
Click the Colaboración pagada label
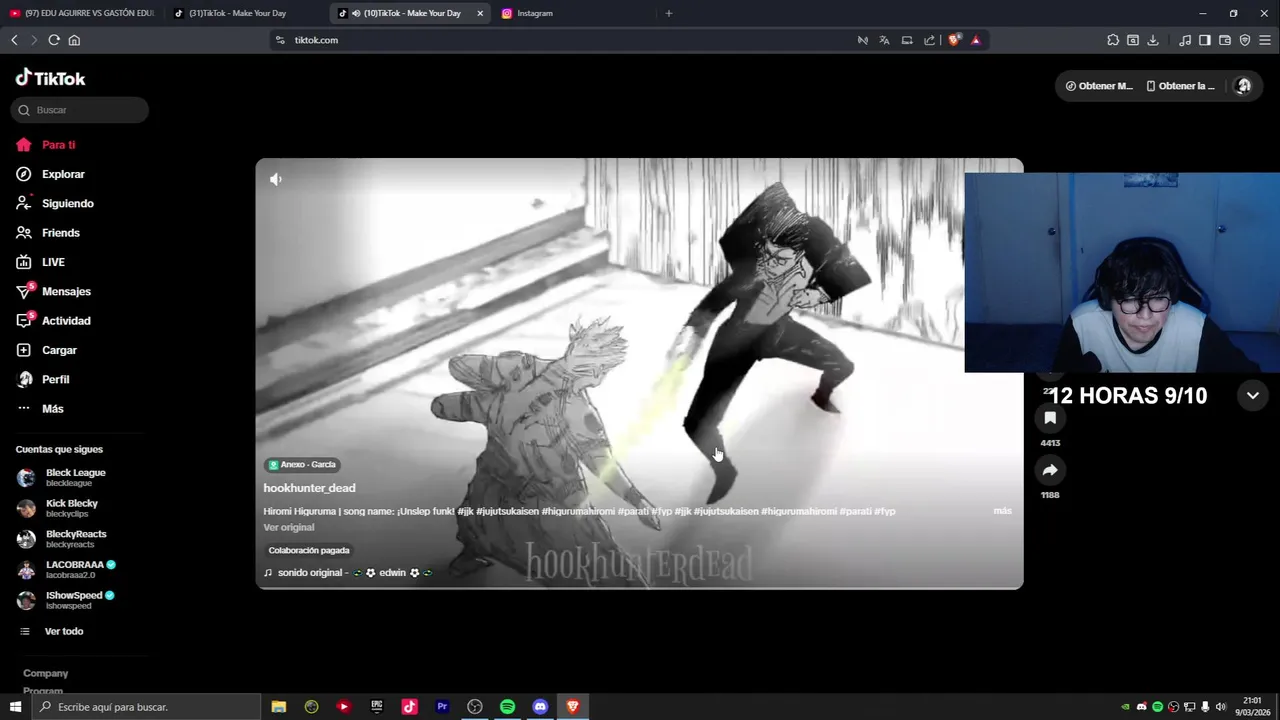[x=309, y=550]
